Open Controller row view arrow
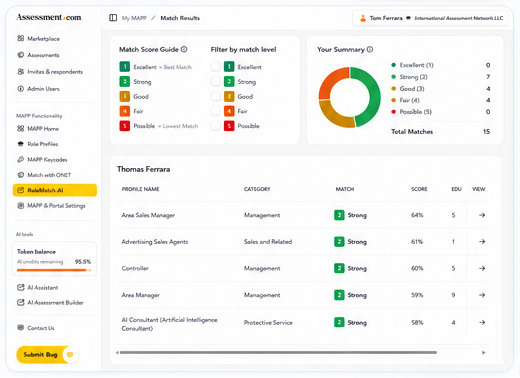The image size is (520, 378). pos(482,268)
